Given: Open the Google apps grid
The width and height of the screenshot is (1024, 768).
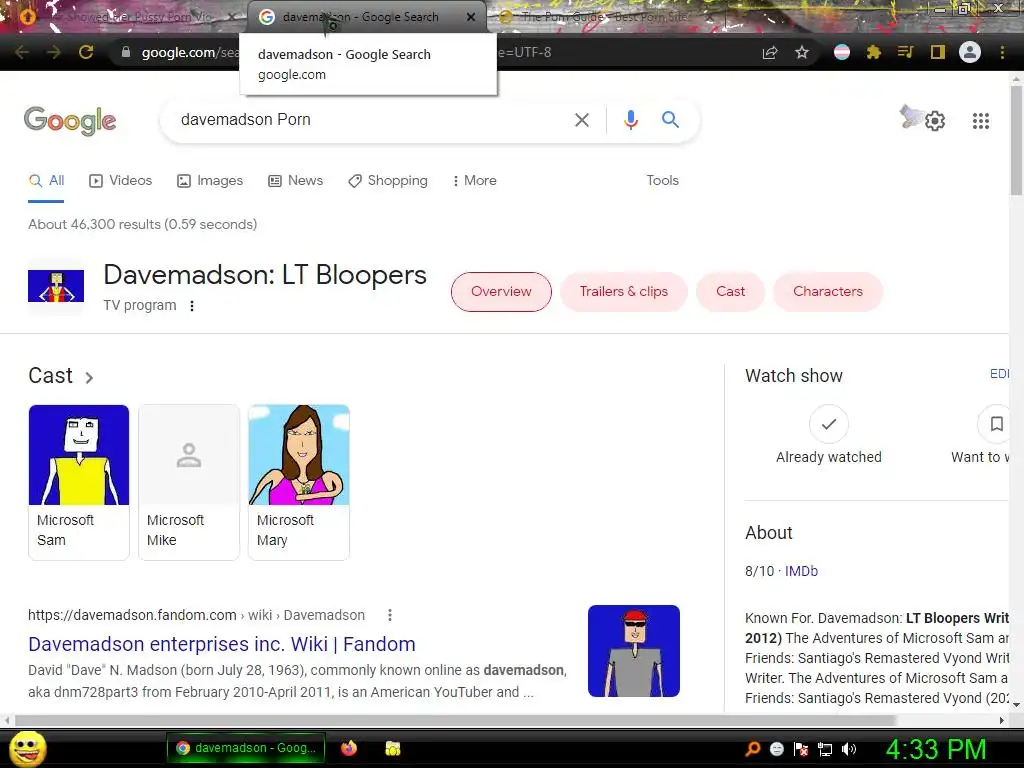Looking at the screenshot, I should (981, 121).
